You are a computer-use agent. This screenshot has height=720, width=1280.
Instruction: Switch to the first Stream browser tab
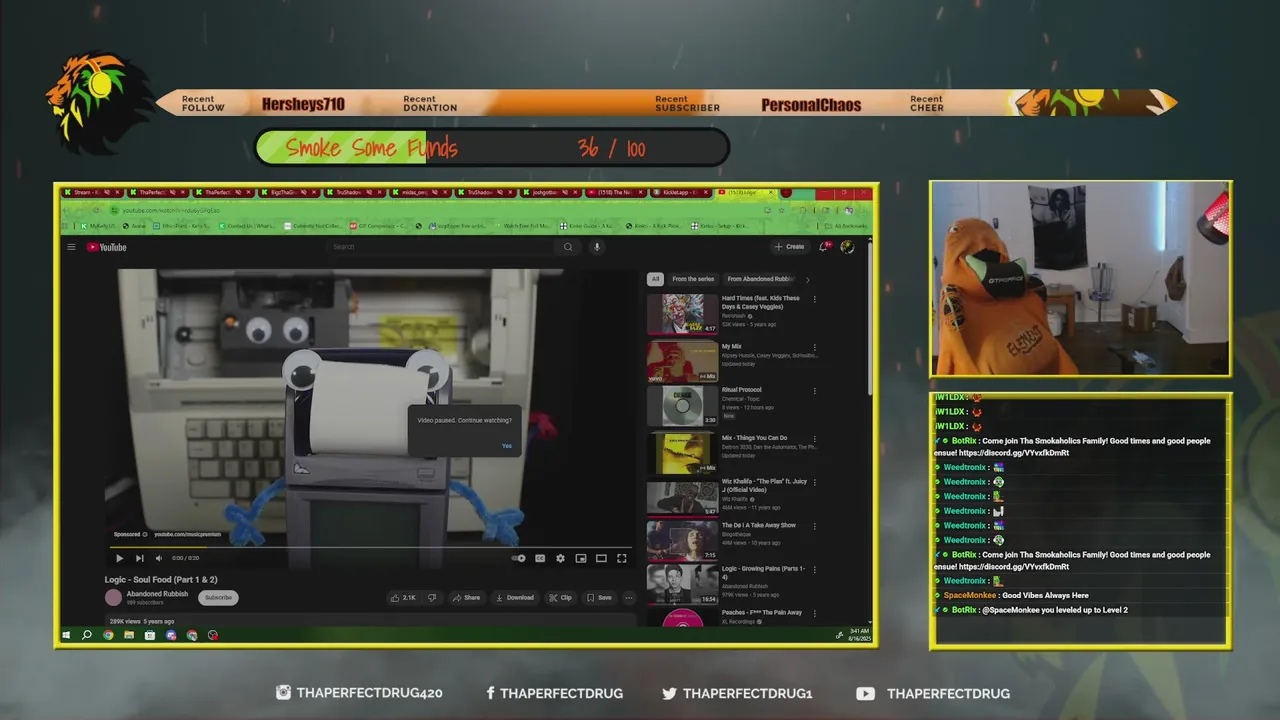[x=92, y=192]
